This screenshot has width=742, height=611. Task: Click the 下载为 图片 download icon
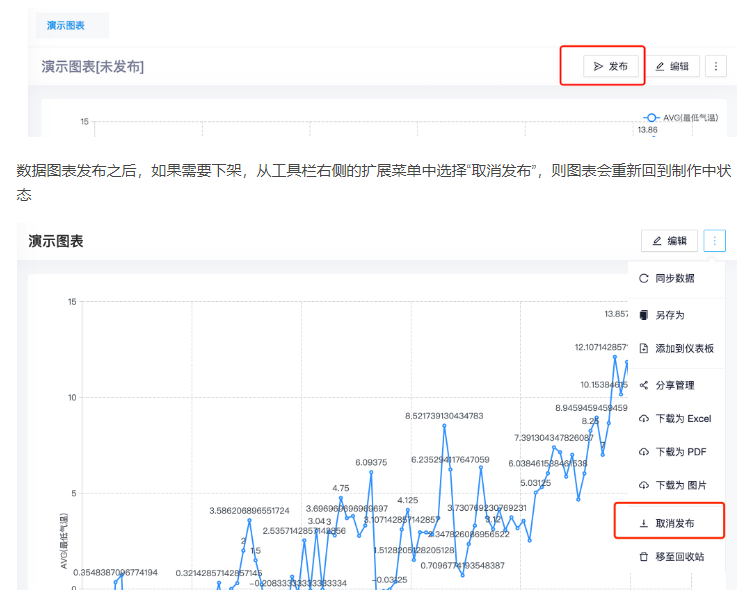tap(644, 485)
